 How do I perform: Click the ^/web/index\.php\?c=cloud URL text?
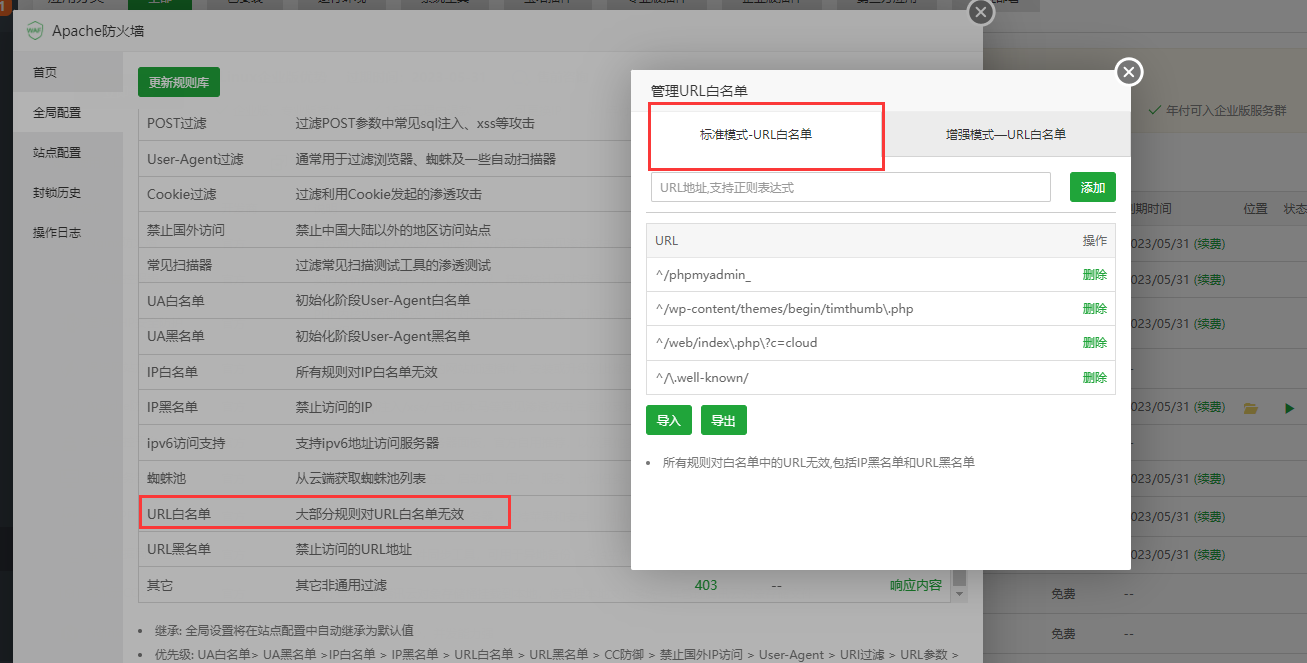click(x=736, y=343)
